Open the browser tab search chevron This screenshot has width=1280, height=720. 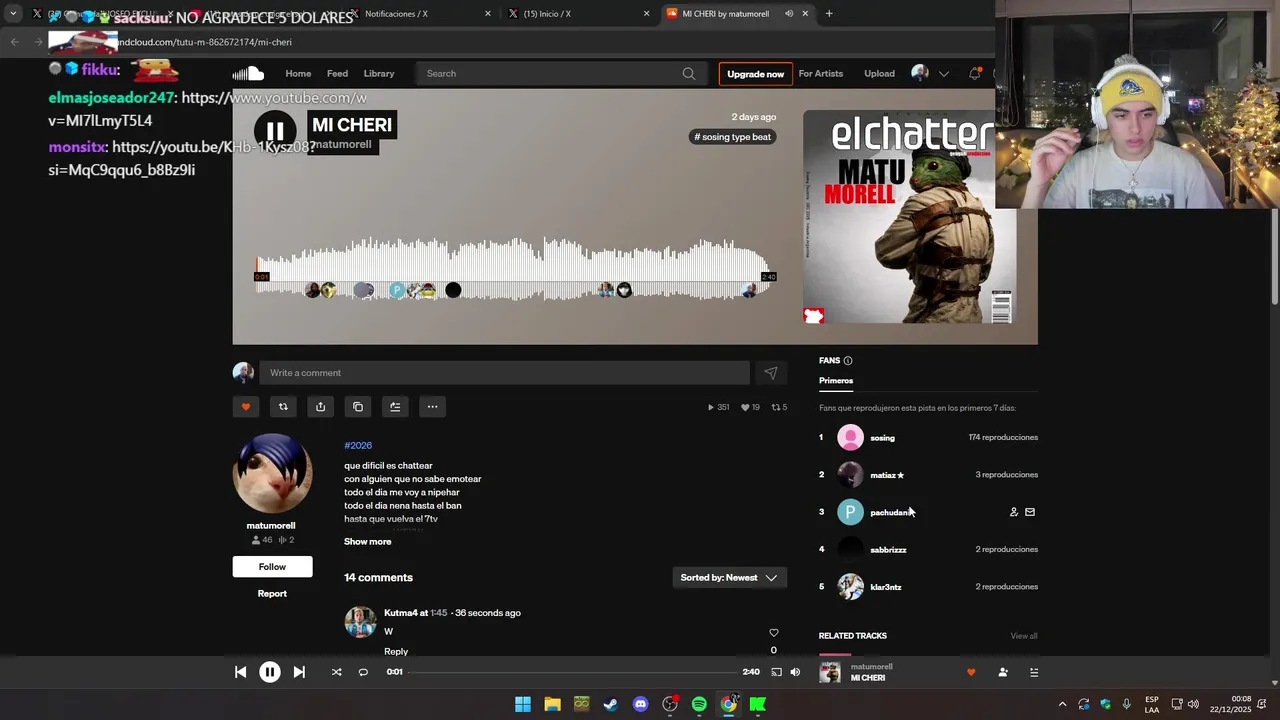(x=13, y=14)
